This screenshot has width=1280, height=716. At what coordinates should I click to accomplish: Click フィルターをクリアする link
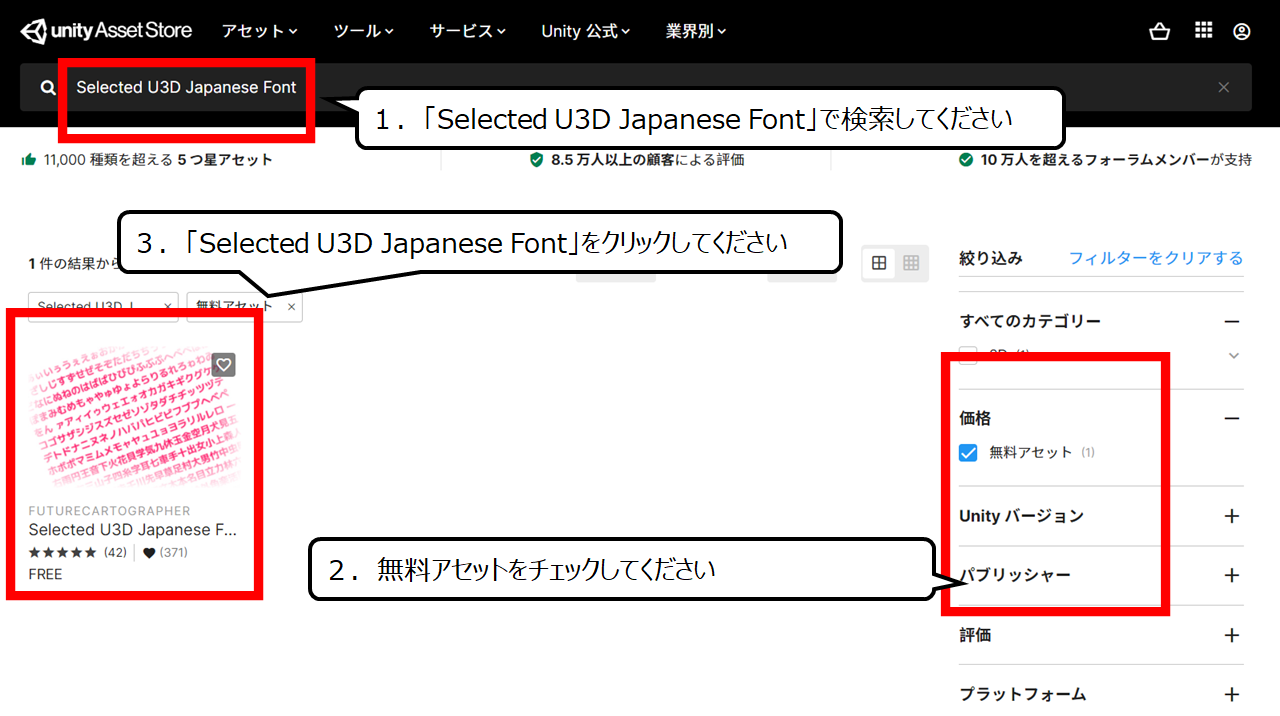pyautogui.click(x=1156, y=258)
